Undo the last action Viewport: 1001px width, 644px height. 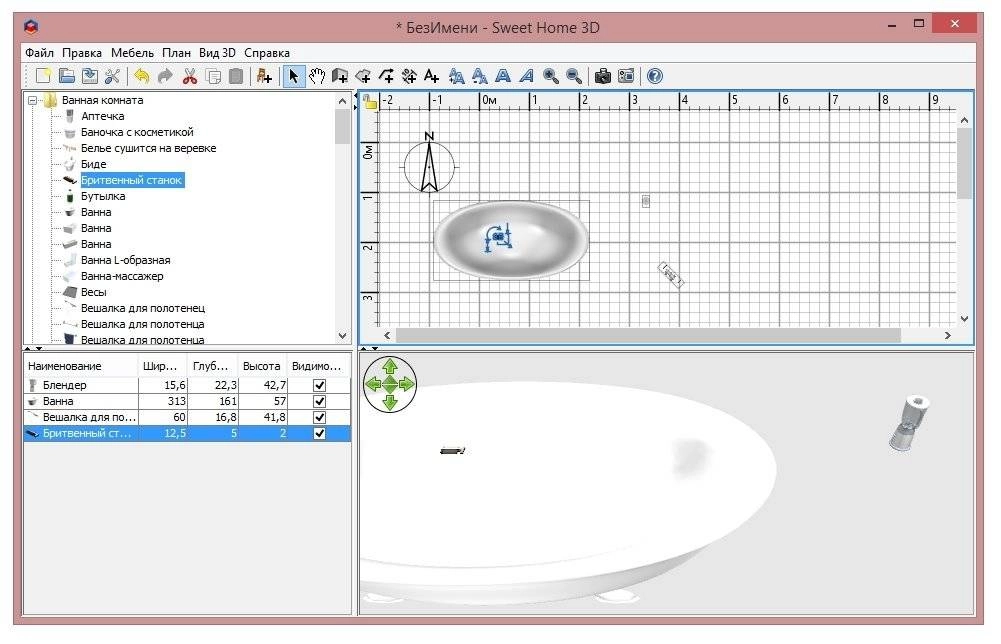click(x=142, y=76)
